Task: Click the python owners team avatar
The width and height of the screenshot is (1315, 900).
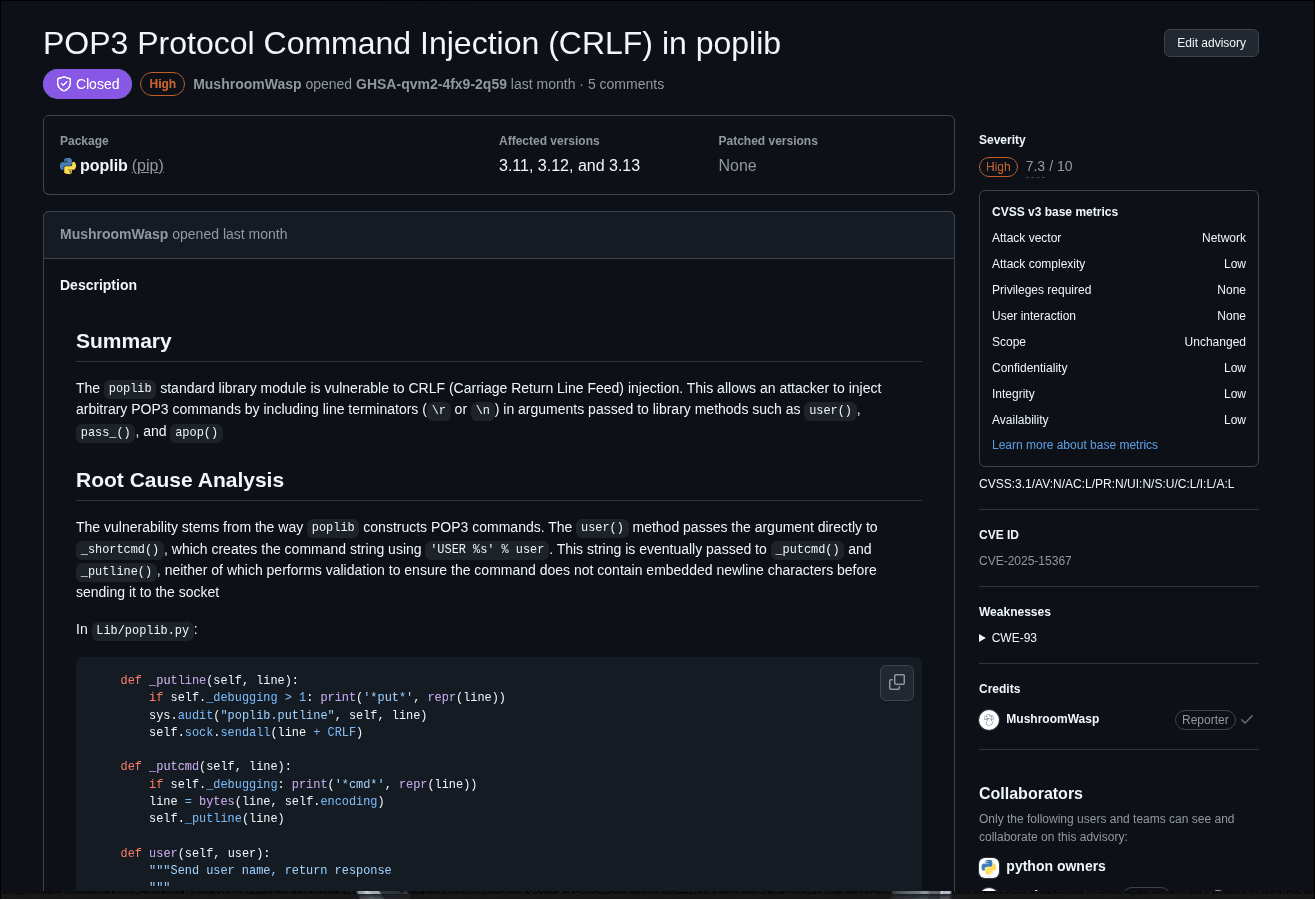Action: [989, 867]
